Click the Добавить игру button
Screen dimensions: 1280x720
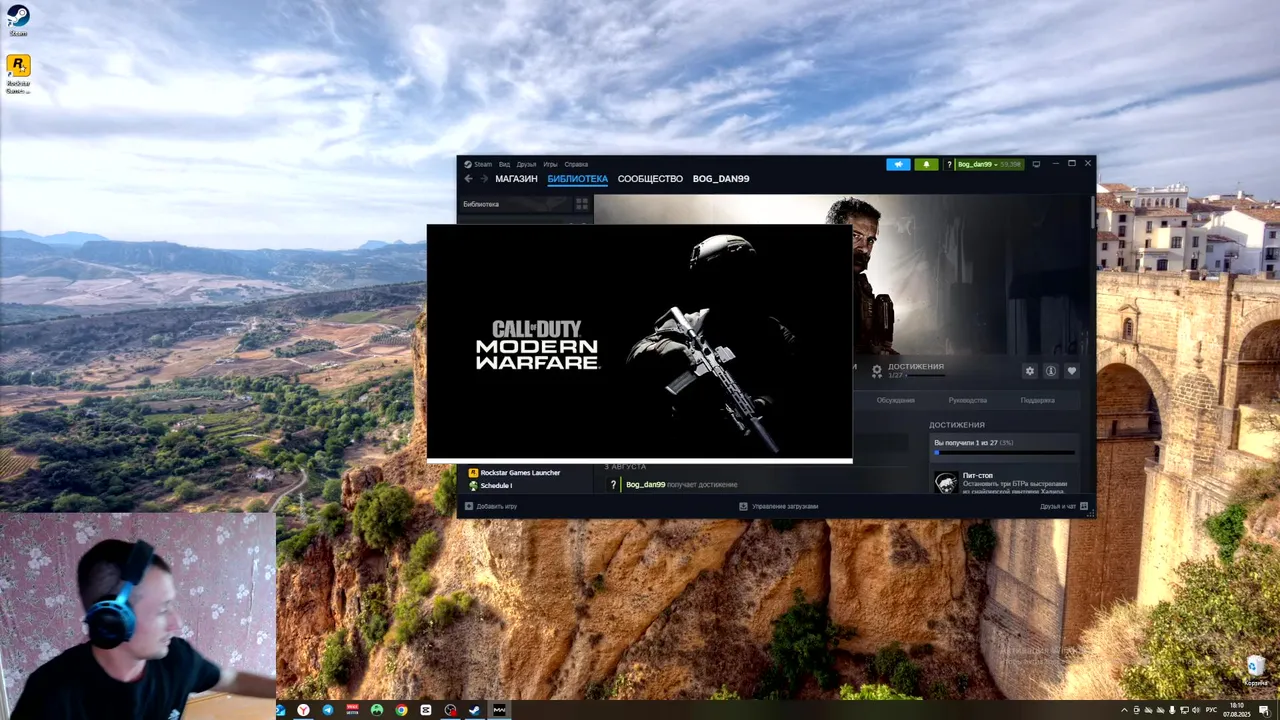[x=491, y=506]
